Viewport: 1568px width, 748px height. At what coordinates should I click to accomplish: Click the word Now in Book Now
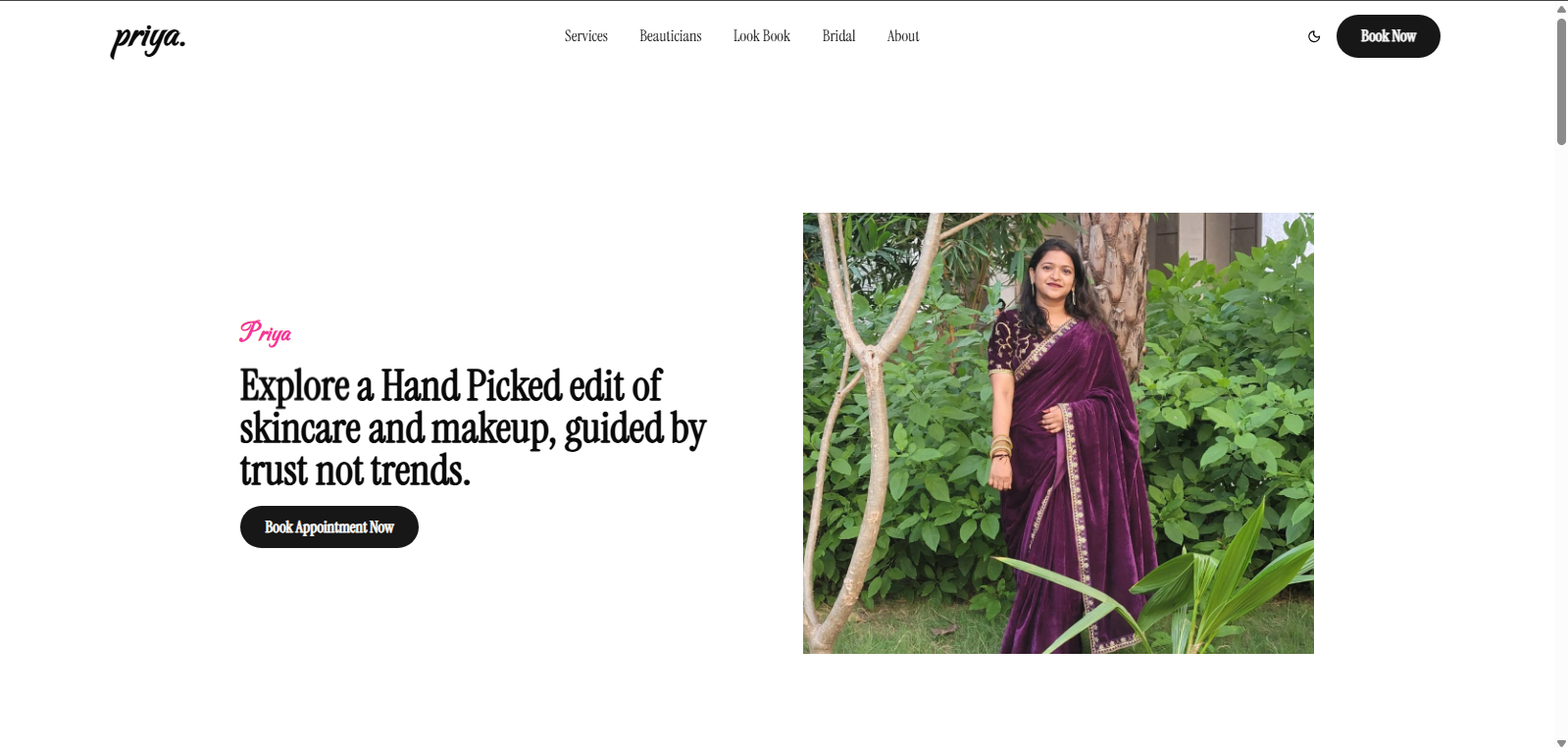1404,36
